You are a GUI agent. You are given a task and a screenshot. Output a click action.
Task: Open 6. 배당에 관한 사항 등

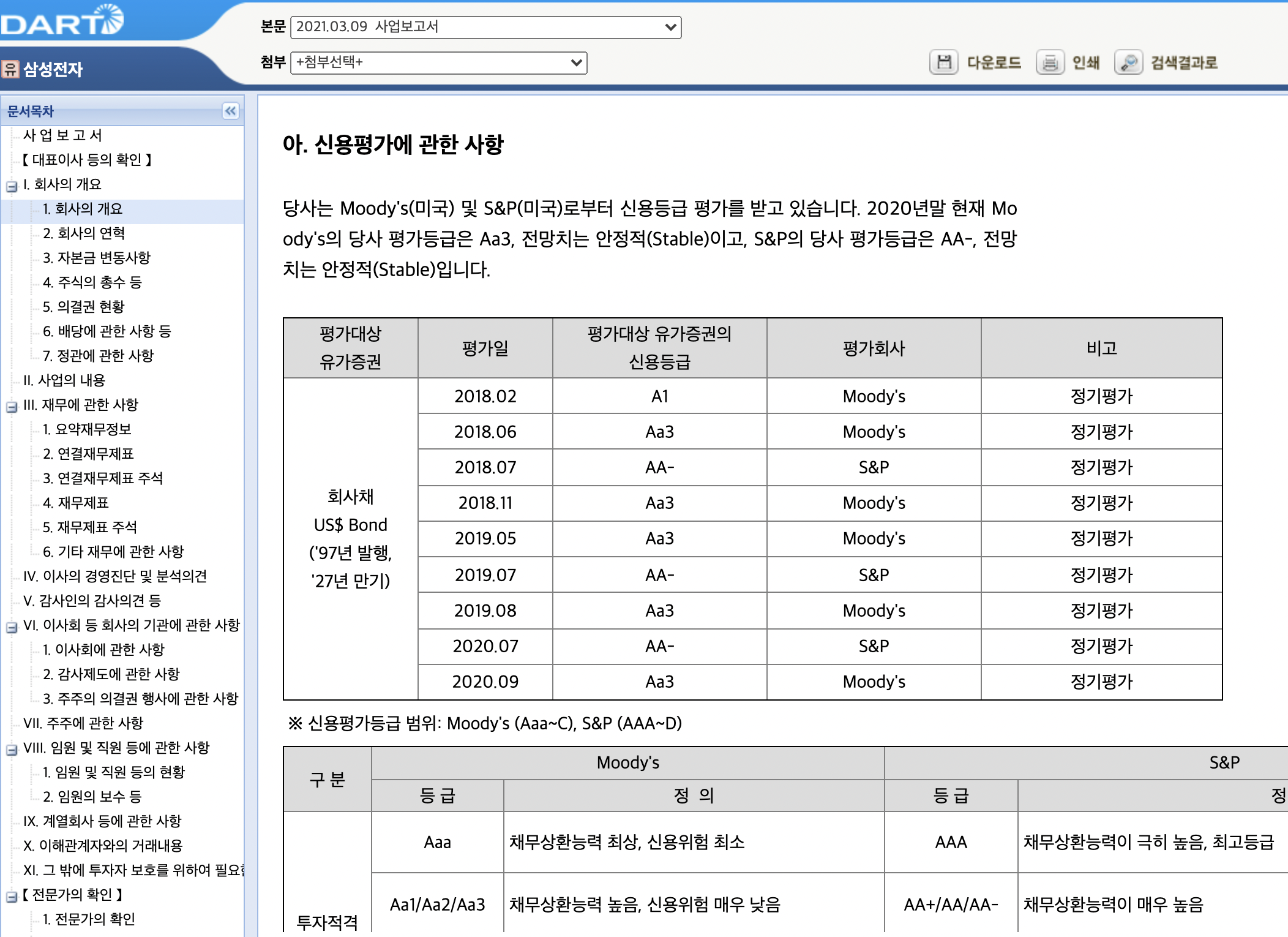(107, 331)
